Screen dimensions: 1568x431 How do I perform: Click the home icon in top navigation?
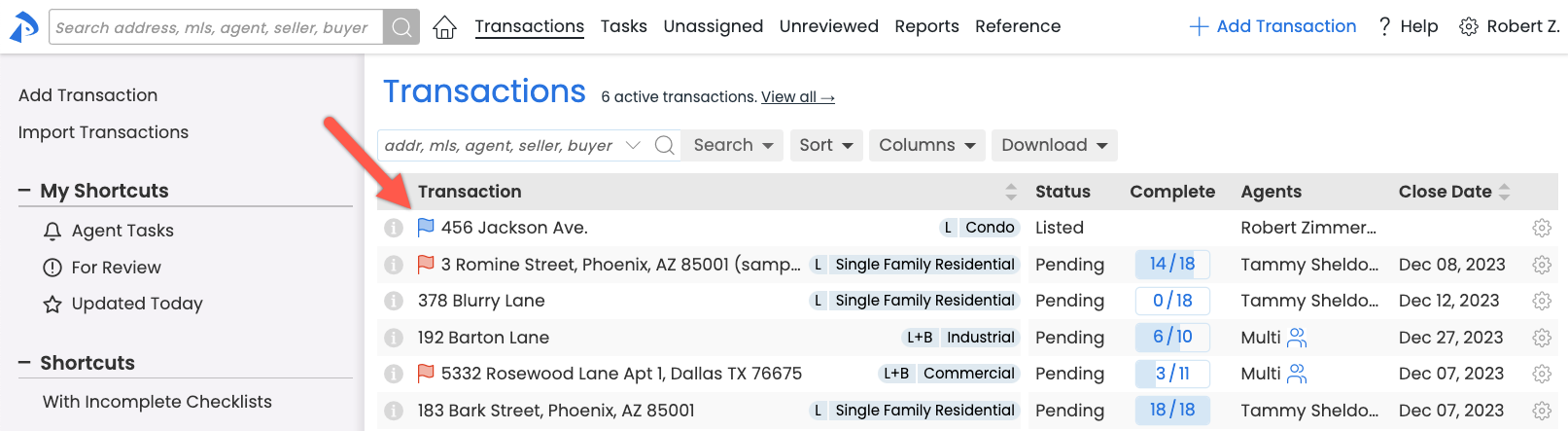pyautogui.click(x=444, y=27)
